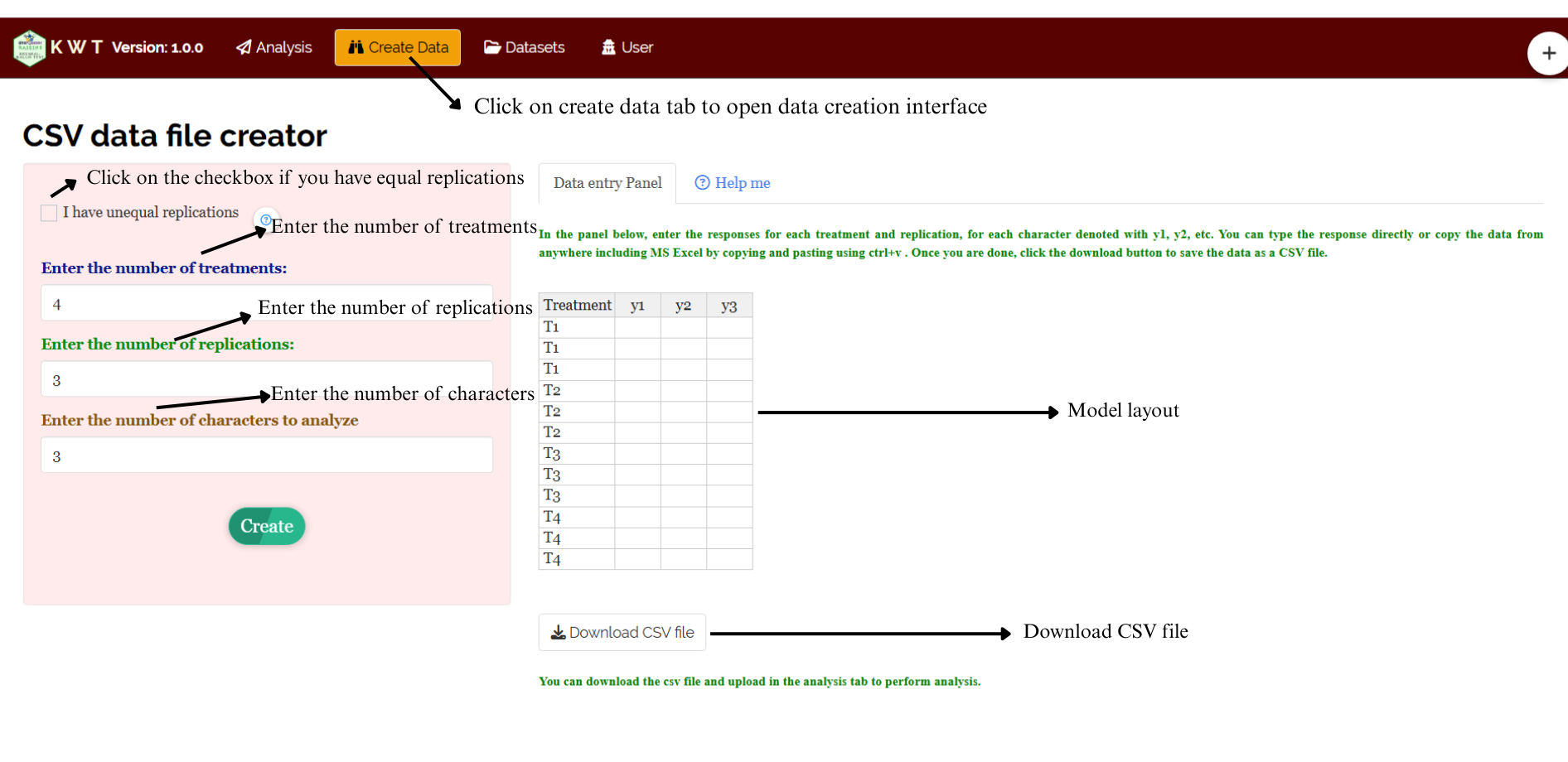Screen dimensions: 1568x762
Task: Switch to the Data entry Panel tab
Action: point(607,183)
